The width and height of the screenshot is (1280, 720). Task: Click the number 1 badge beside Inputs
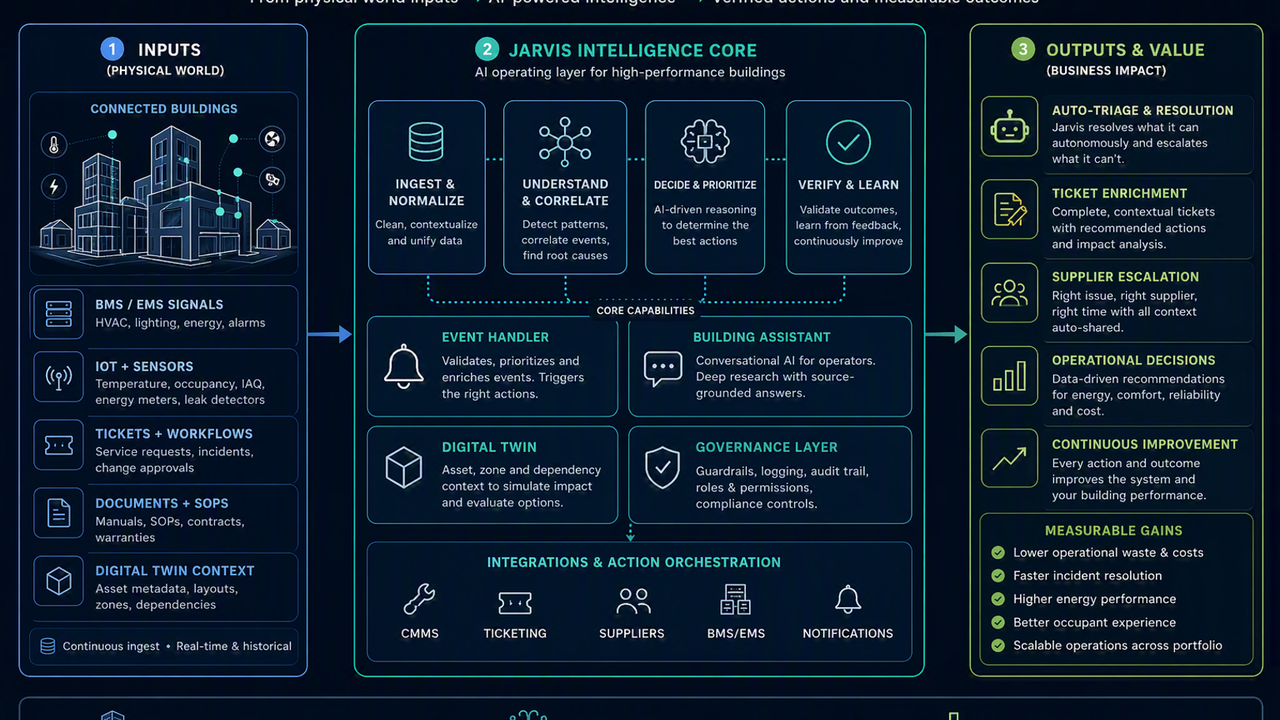(112, 50)
